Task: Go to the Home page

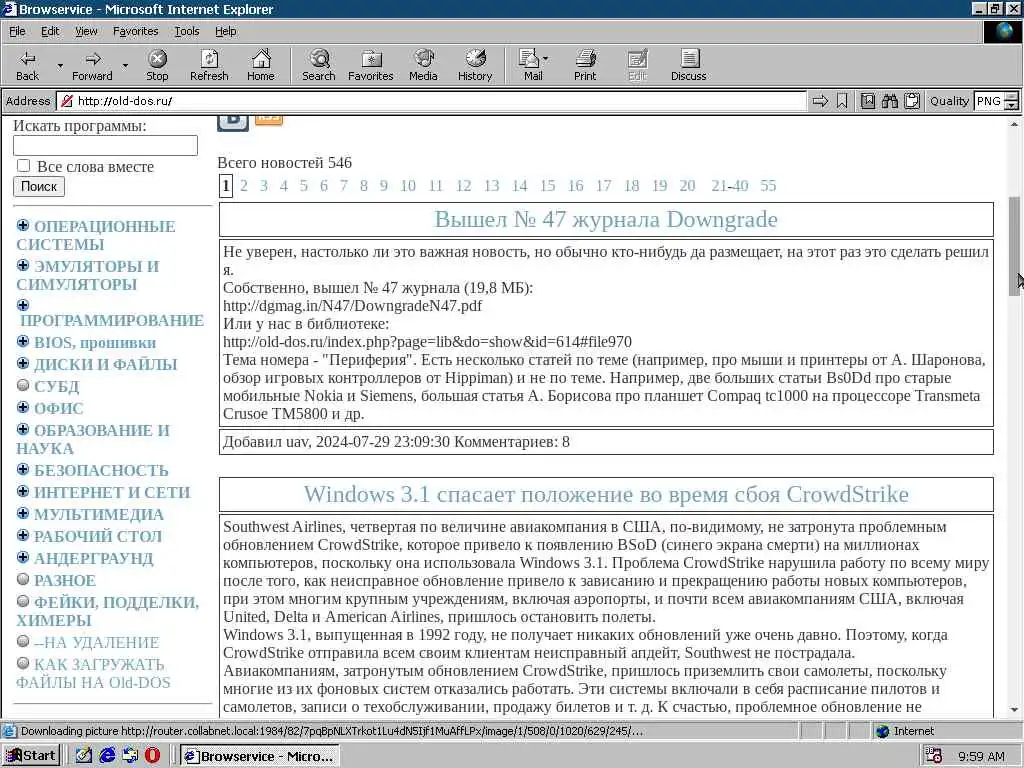Action: click(x=261, y=65)
